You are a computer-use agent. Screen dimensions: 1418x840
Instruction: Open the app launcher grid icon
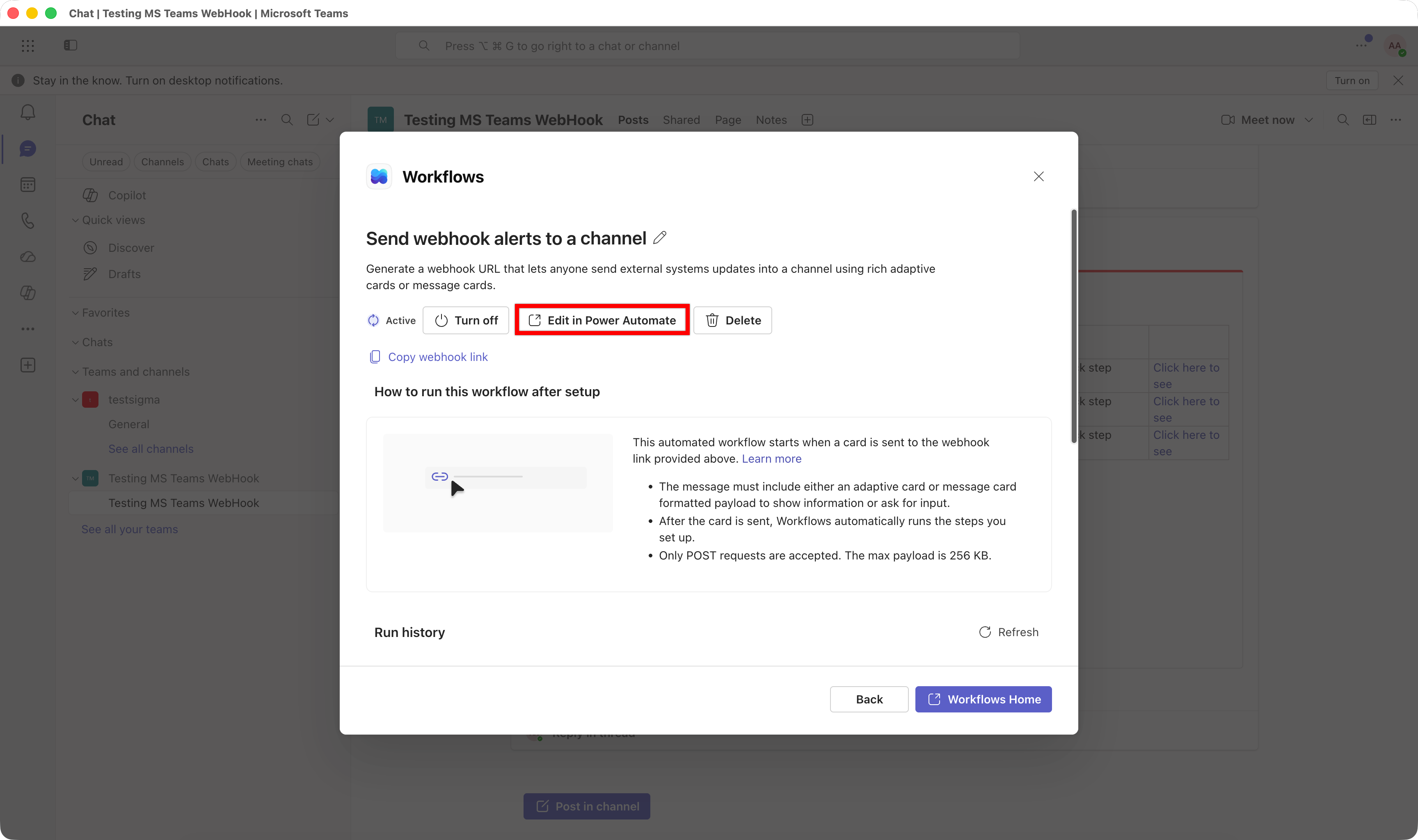(x=28, y=46)
